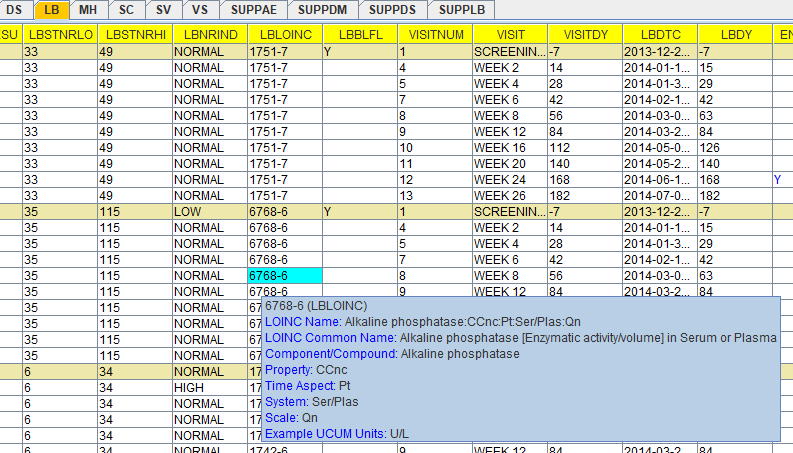Select the LBBLFL column header
Viewport: 793px width, 453px height.
358,35
